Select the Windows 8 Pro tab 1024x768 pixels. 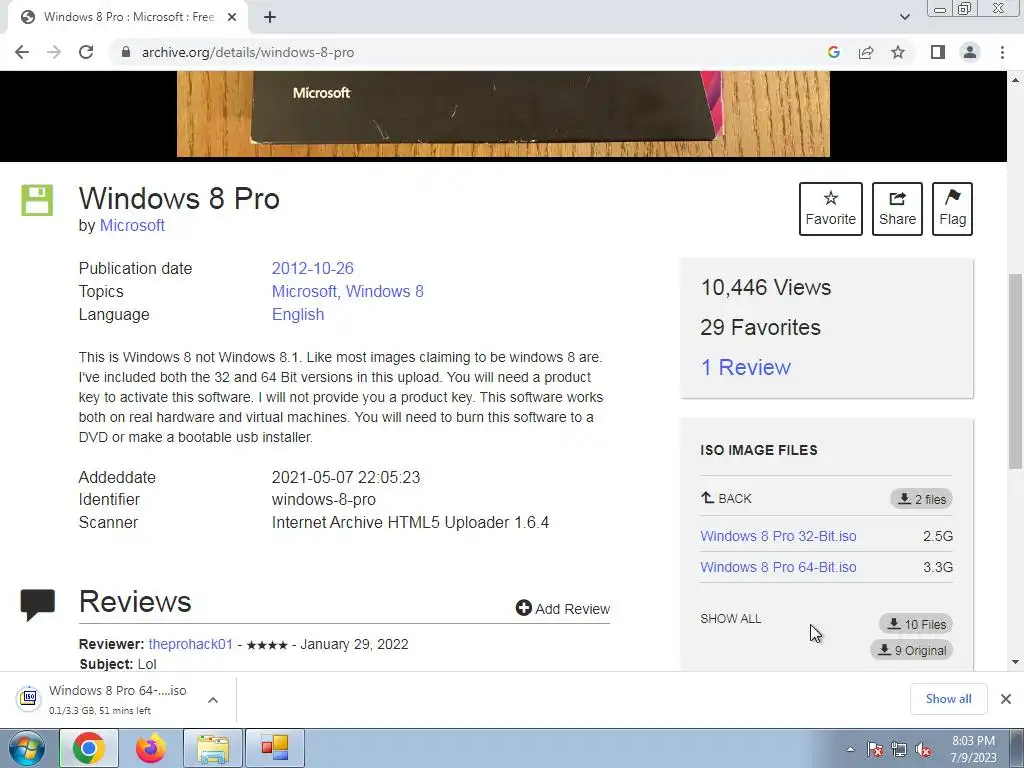128,17
